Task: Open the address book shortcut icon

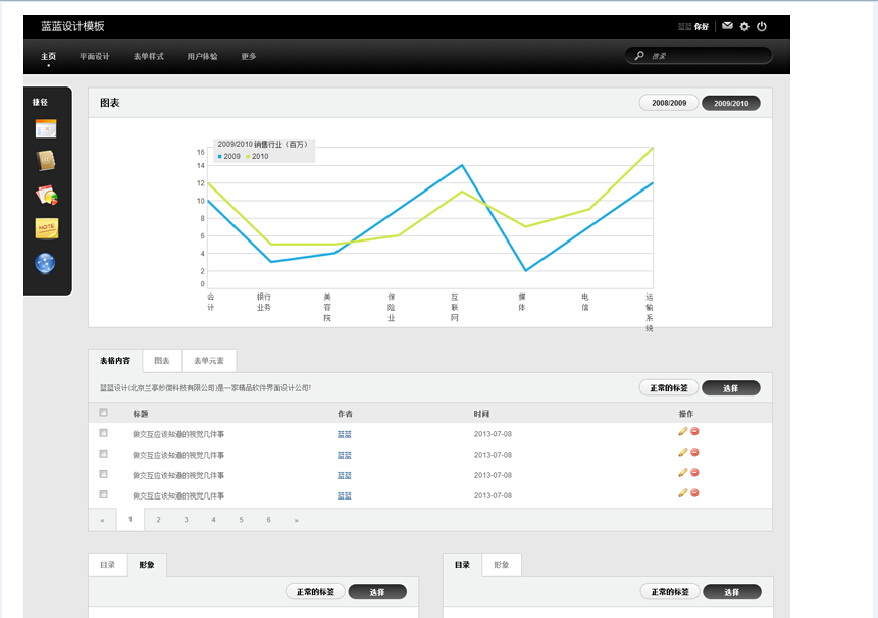Action: tap(46, 161)
